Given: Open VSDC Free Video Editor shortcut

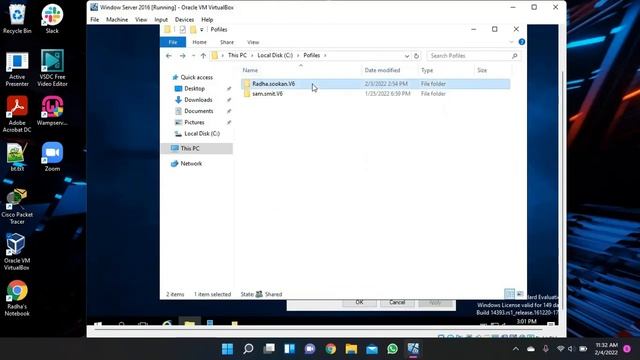Looking at the screenshot, I should tap(52, 69).
